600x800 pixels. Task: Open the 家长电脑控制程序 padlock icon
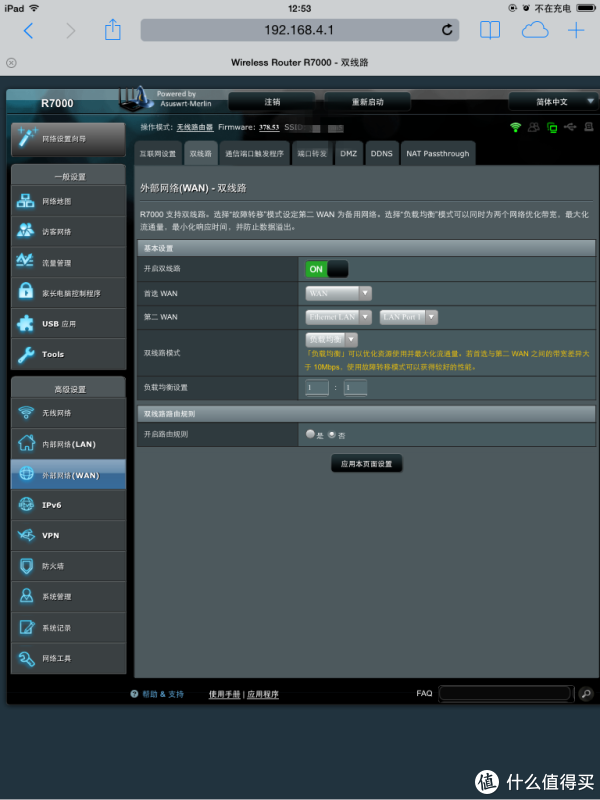pos(26,292)
